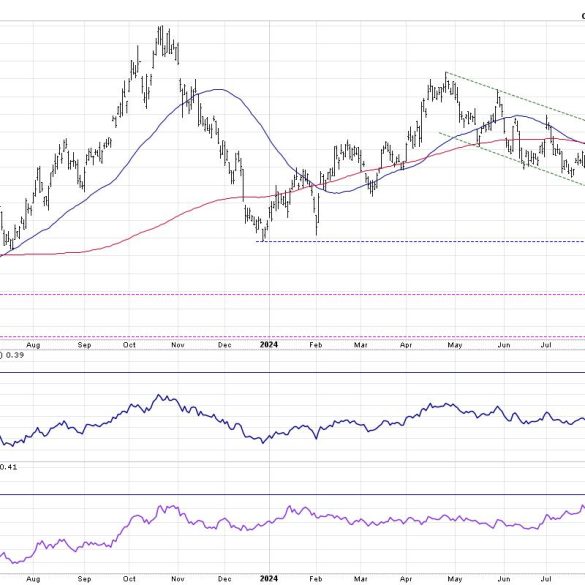Viewport: 585px width, 585px height.
Task: Click the upper green dashed channel line
Action: pos(515,96)
